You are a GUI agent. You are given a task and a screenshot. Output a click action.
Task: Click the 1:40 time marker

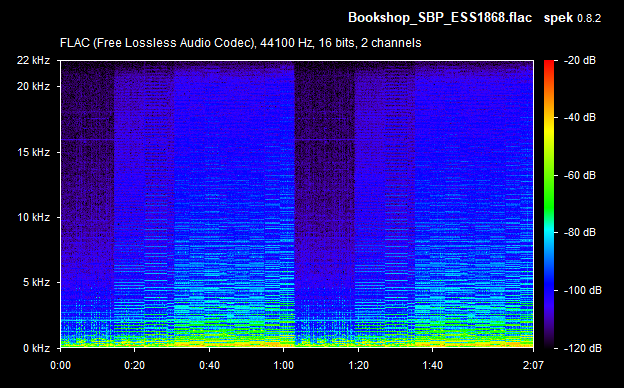(x=433, y=365)
